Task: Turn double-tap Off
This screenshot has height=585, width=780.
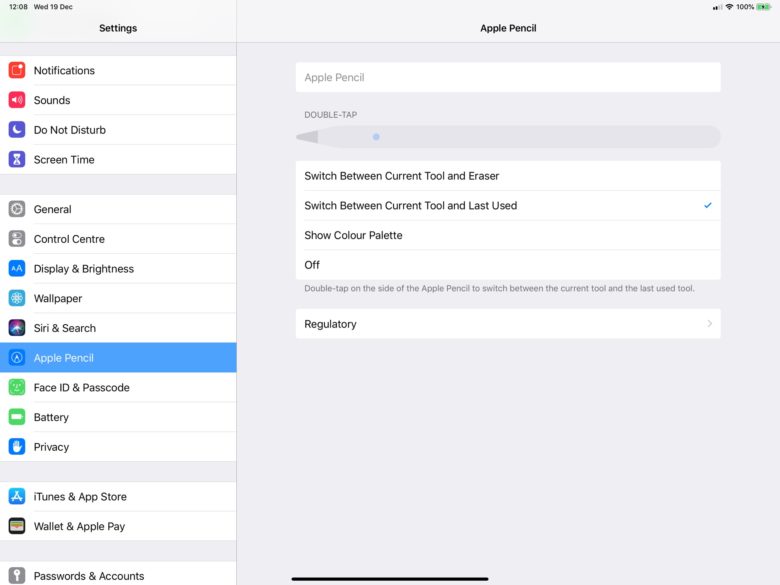Action: [508, 265]
